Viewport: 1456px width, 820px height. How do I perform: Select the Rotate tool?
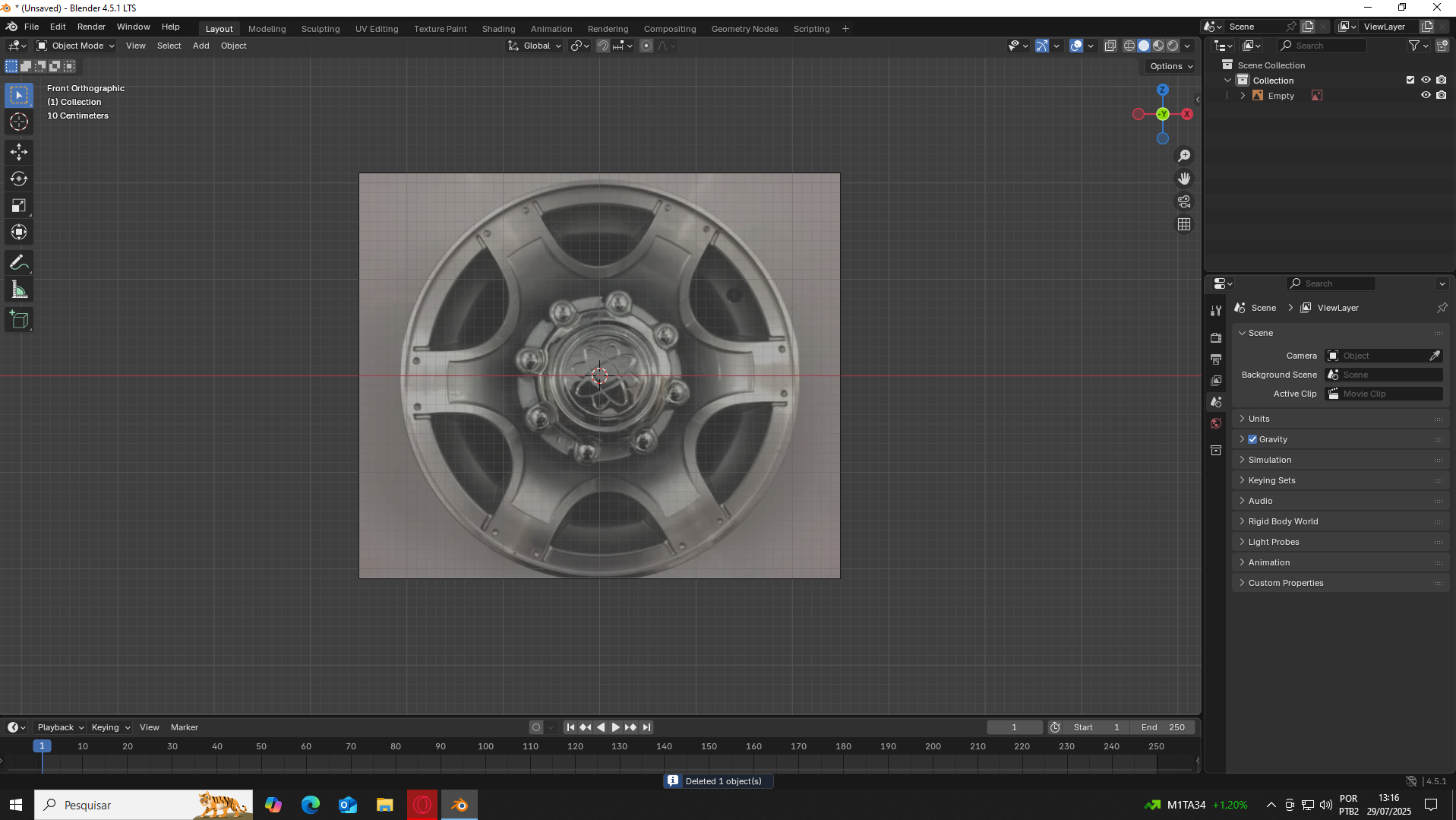click(19, 179)
